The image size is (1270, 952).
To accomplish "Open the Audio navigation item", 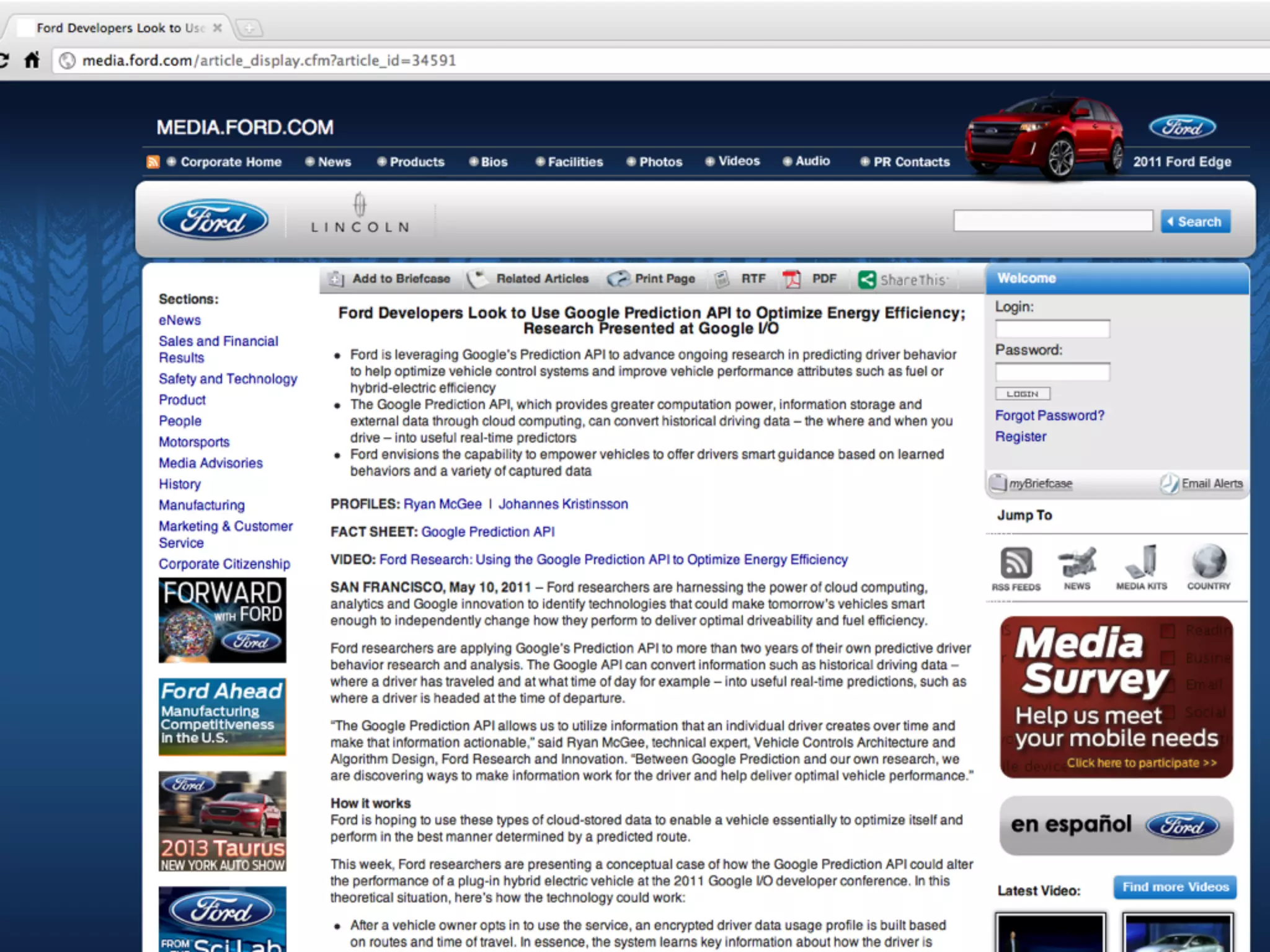I will pyautogui.click(x=812, y=161).
